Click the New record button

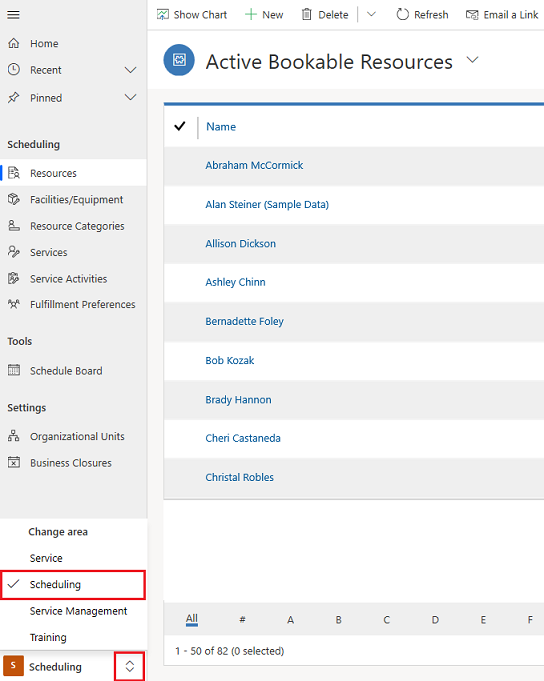(x=264, y=15)
